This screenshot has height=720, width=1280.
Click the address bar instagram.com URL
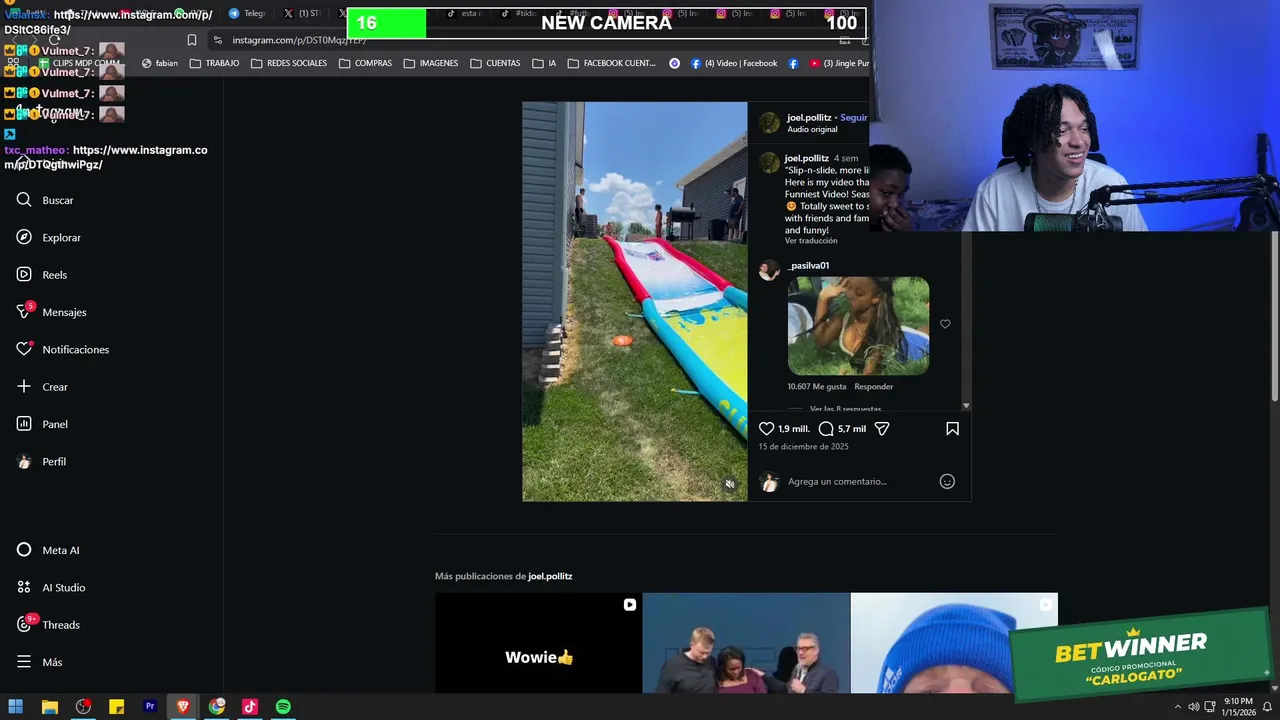point(299,40)
